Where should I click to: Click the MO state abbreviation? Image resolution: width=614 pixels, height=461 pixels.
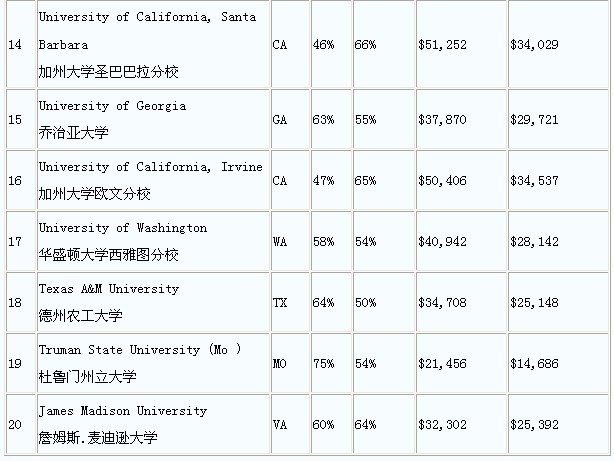pyautogui.click(x=279, y=362)
